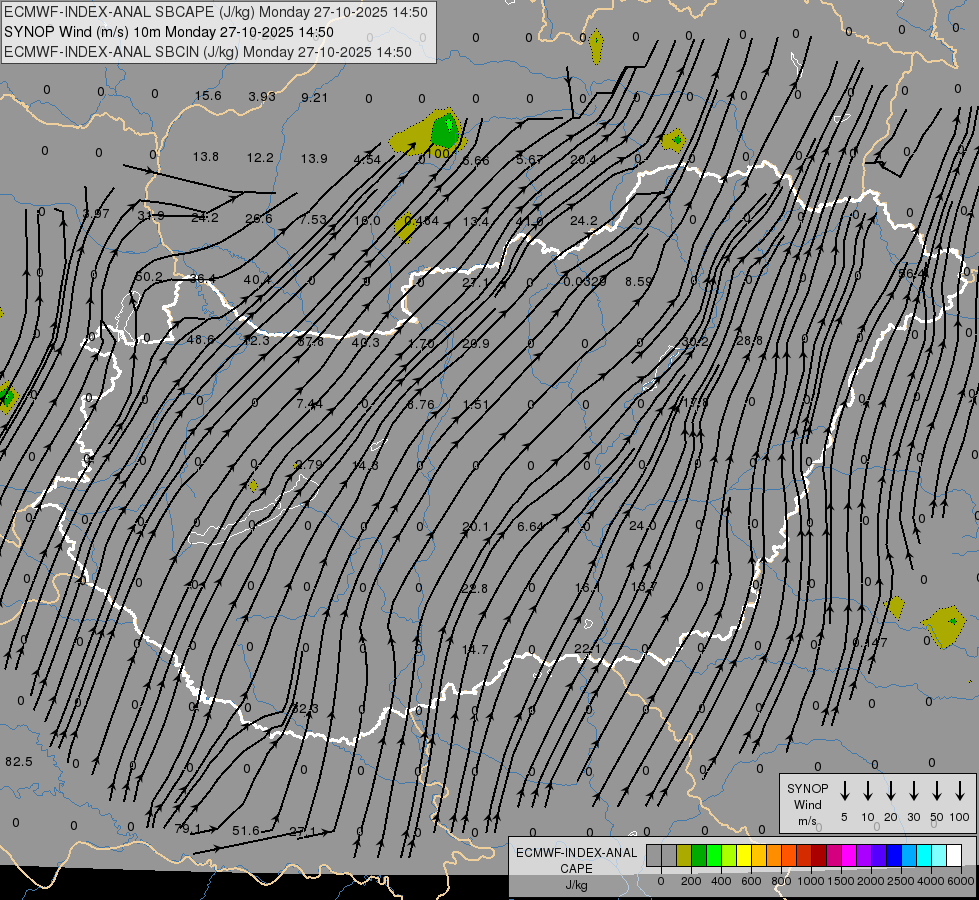Click the SYNOP Wind 10m title line
This screenshot has height=900, width=979.
[x=169, y=32]
